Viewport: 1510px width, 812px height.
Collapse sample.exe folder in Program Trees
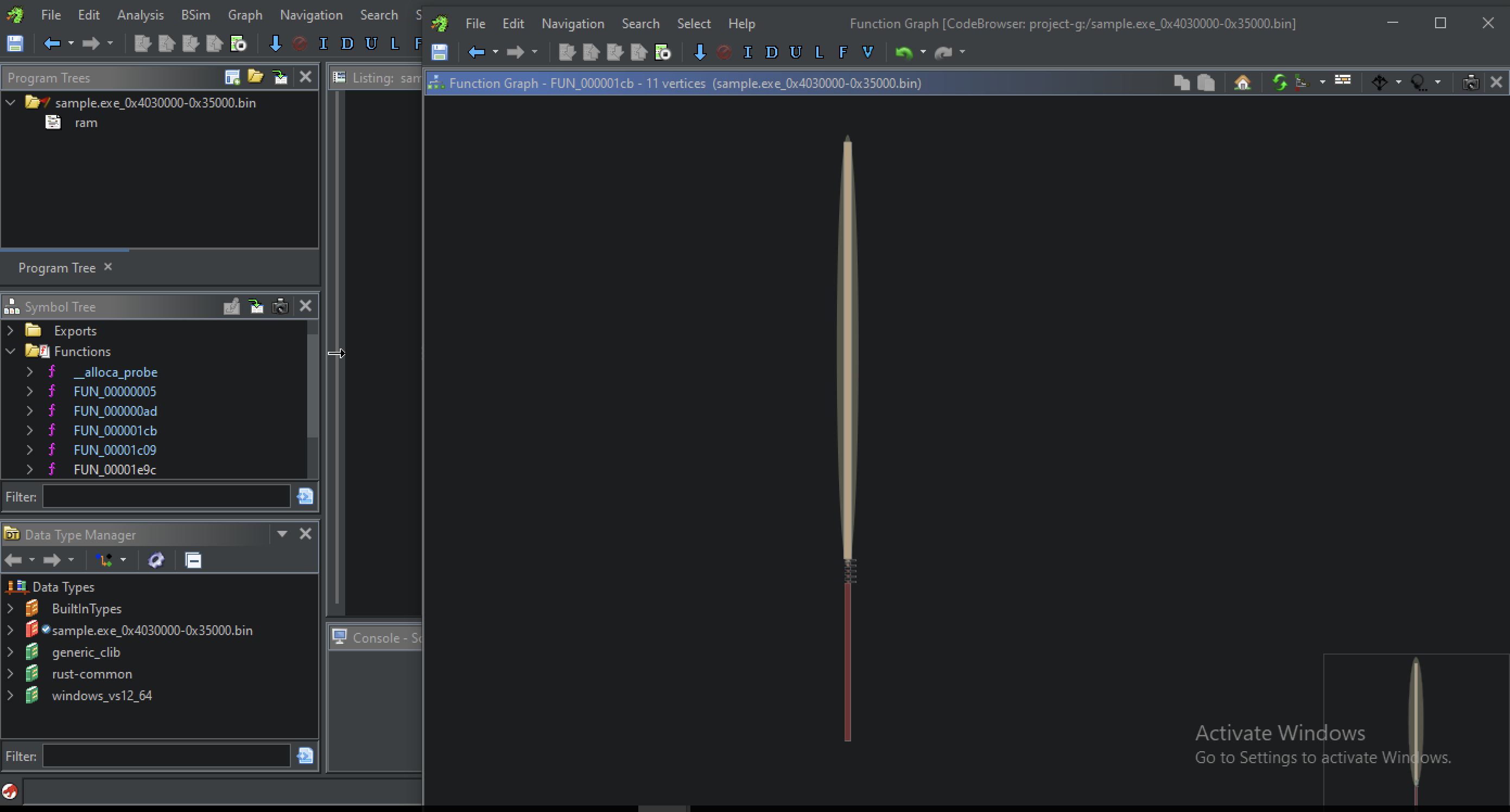(x=10, y=103)
